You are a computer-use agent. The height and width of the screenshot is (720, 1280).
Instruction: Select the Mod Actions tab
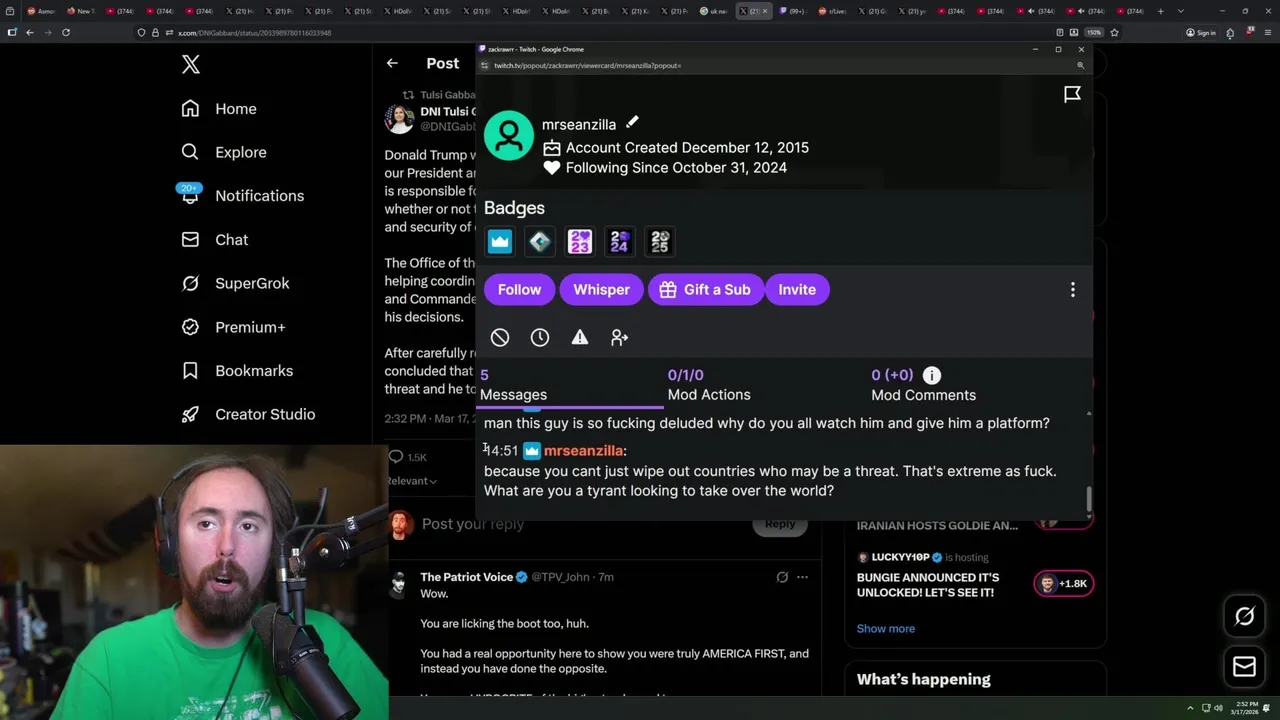click(x=709, y=385)
